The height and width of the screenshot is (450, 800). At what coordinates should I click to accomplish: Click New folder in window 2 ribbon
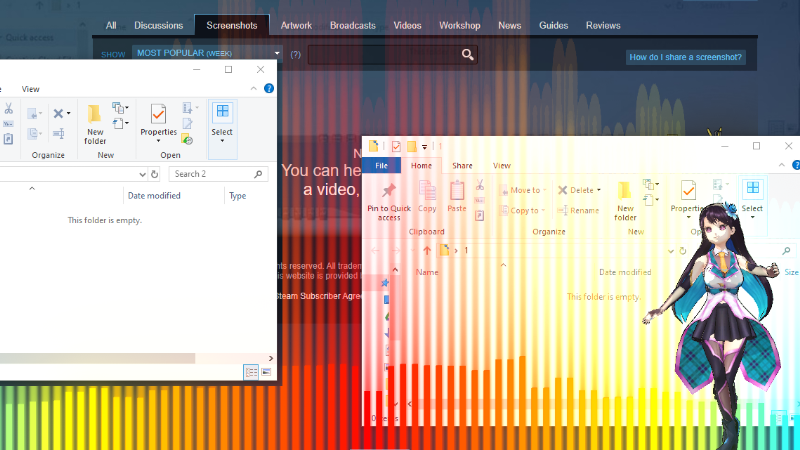tap(95, 124)
